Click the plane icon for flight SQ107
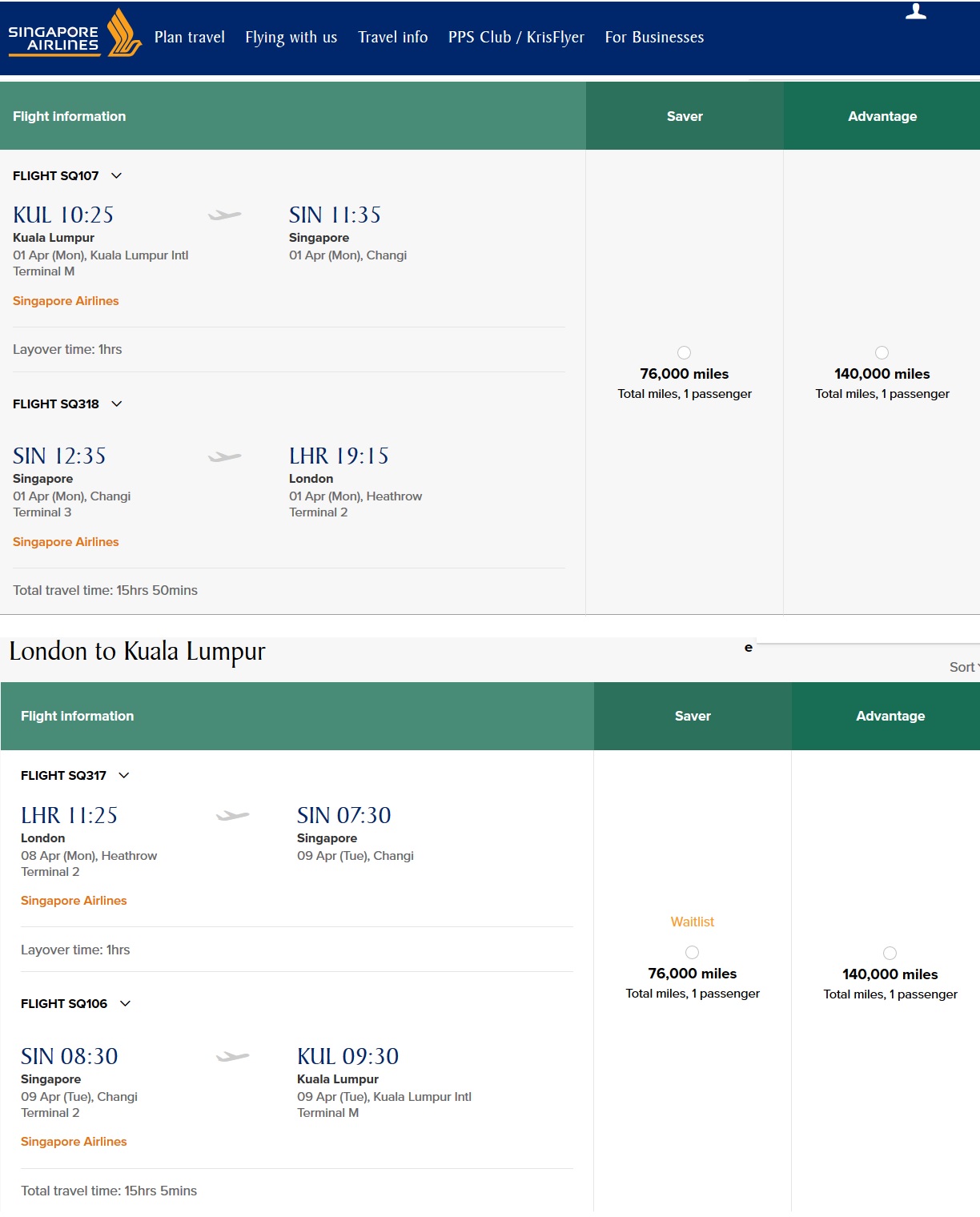Screen dimensions: 980x1217 click(x=224, y=215)
